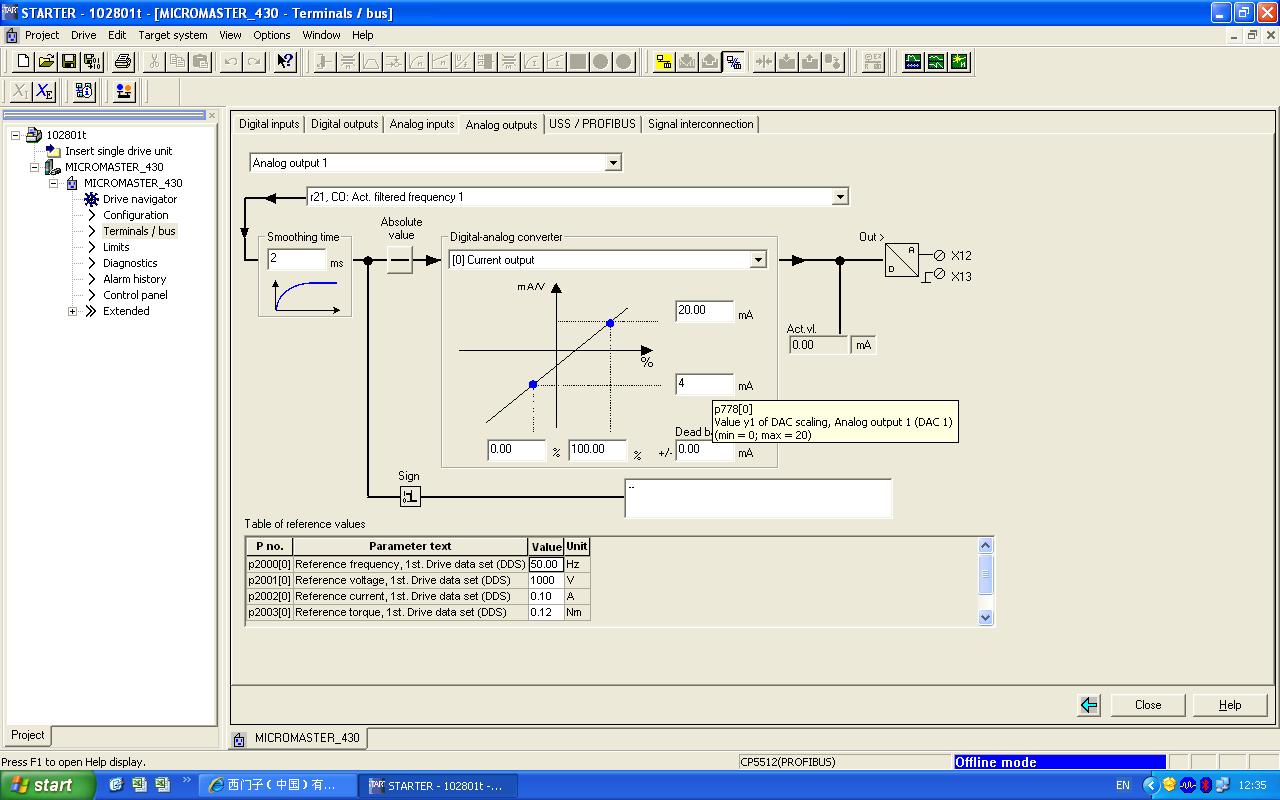
Task: Select Configuration in the project tree
Action: [136, 215]
